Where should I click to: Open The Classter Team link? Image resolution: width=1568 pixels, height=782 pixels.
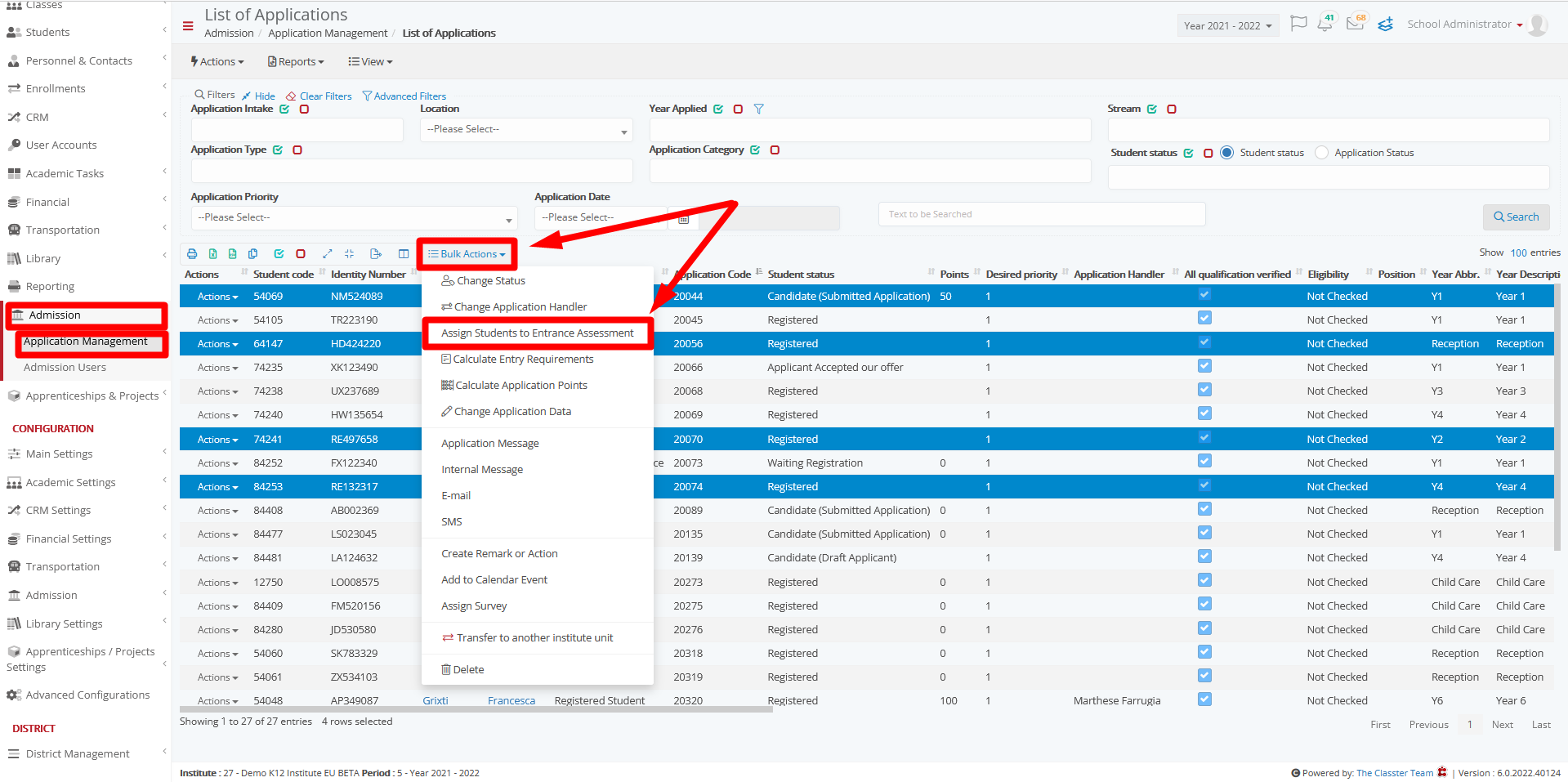1395,773
